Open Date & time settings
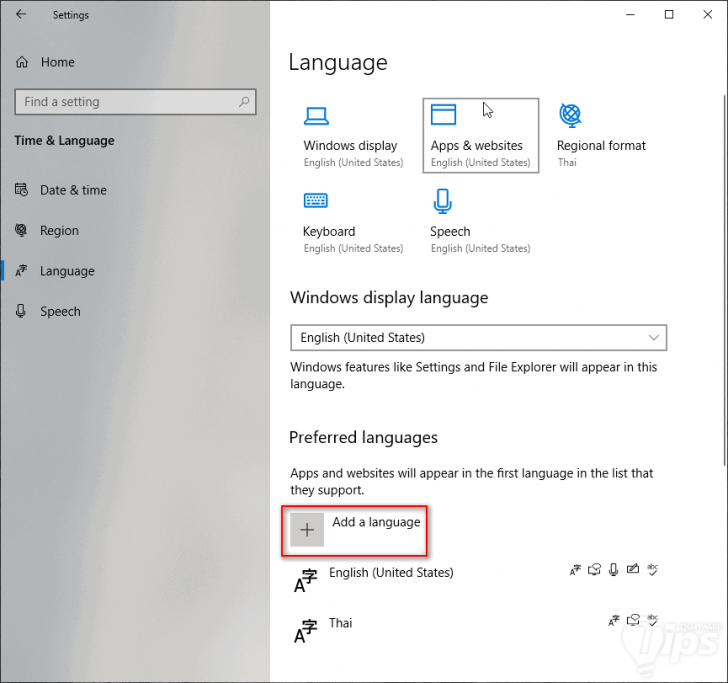Image resolution: width=728 pixels, height=683 pixels. (x=61, y=190)
